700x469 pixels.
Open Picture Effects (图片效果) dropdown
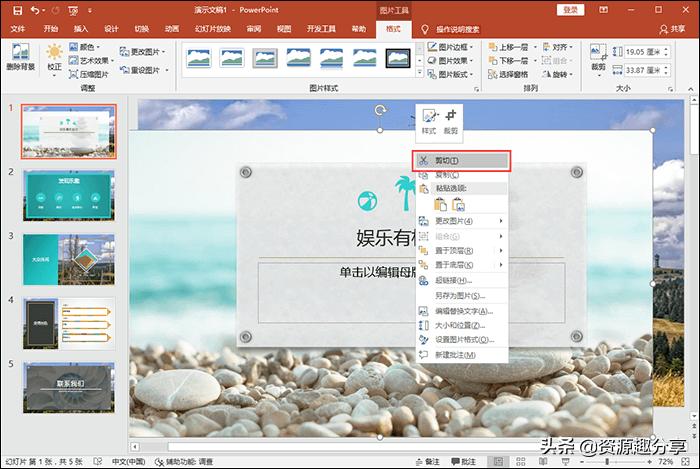coord(450,61)
